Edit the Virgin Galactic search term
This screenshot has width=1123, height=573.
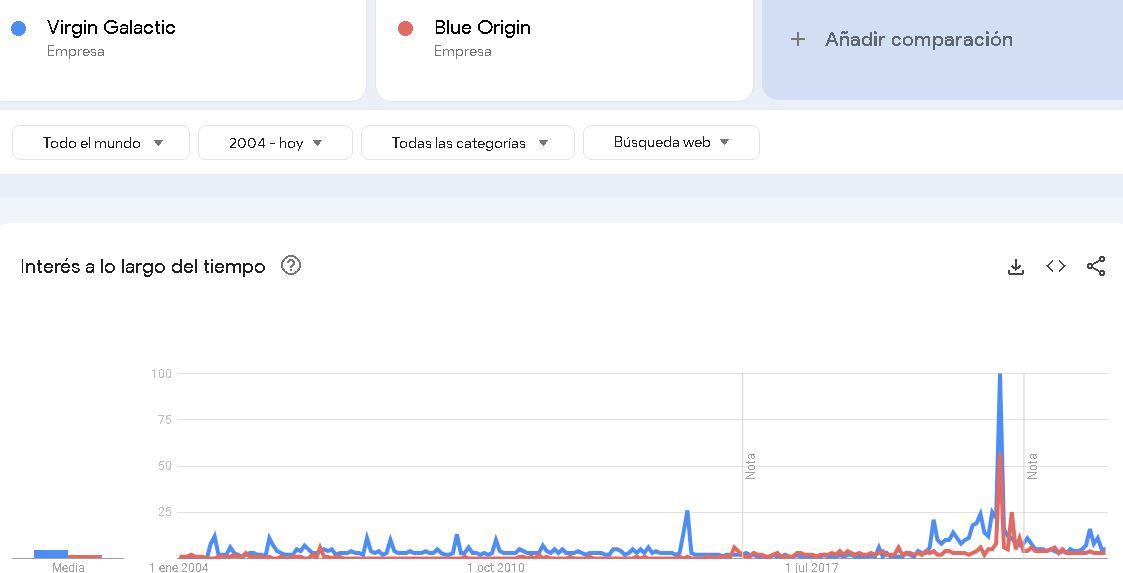tap(111, 28)
